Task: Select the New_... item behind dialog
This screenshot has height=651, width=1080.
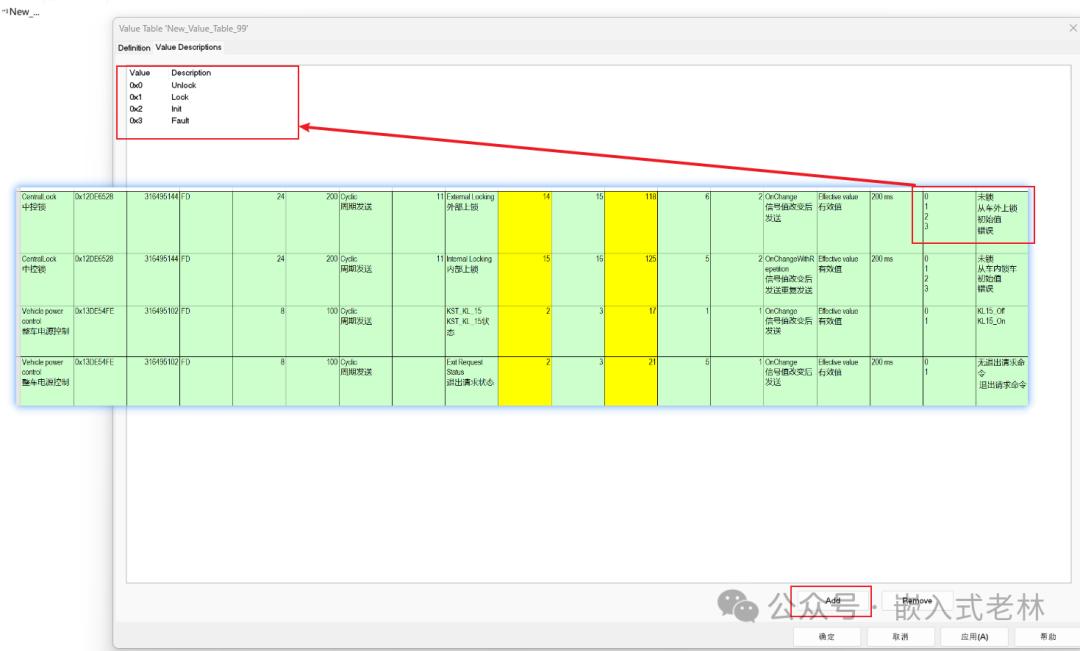Action: click(21, 12)
